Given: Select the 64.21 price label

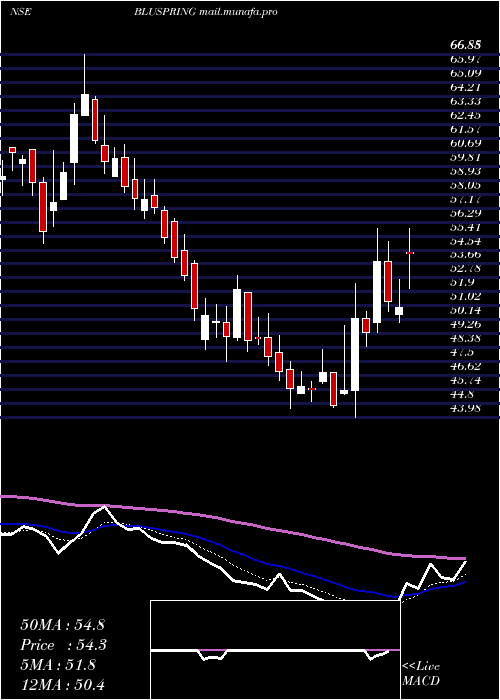Looking at the screenshot, I should (x=466, y=87).
